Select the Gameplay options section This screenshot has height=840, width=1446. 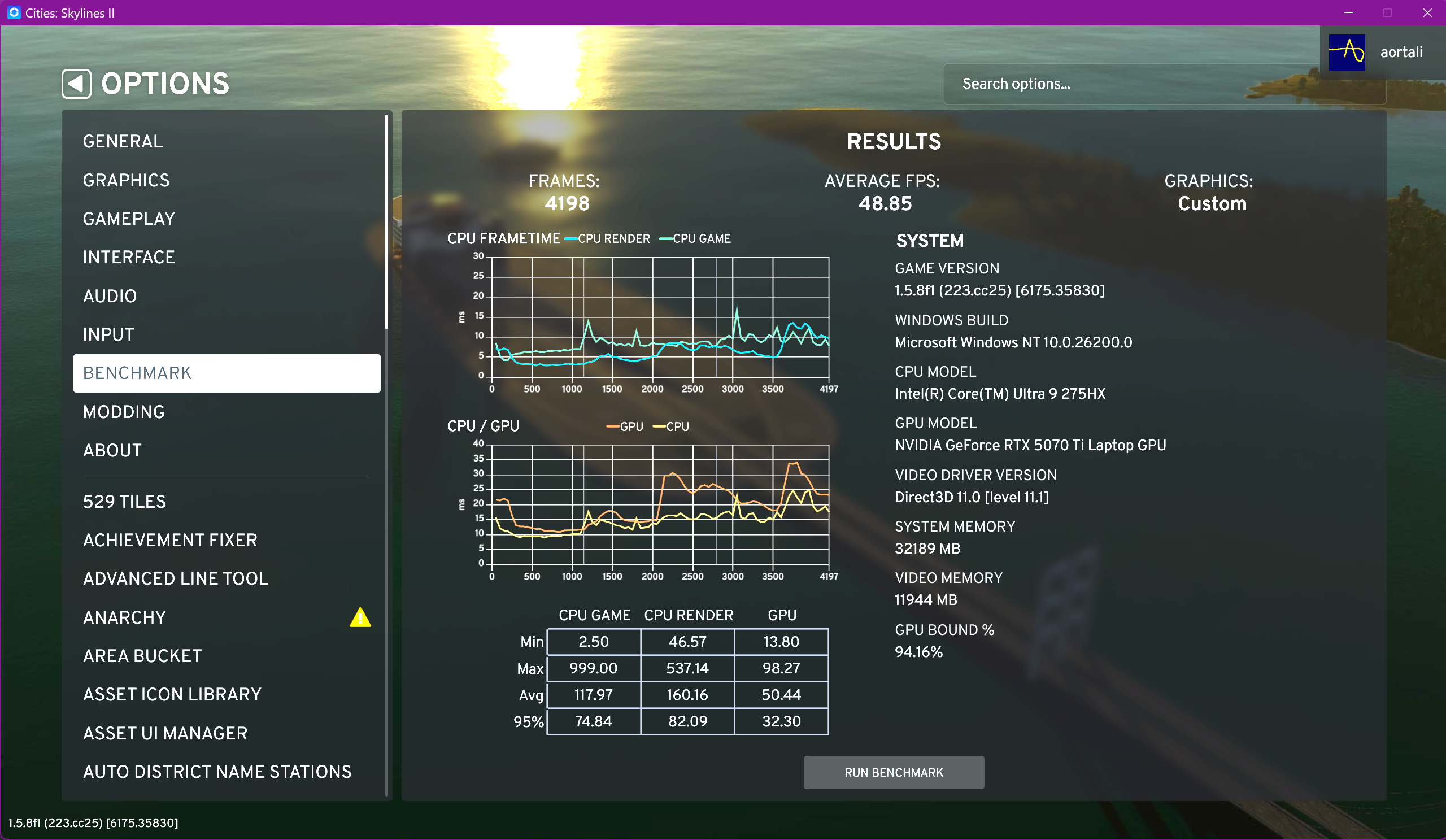tap(227, 219)
